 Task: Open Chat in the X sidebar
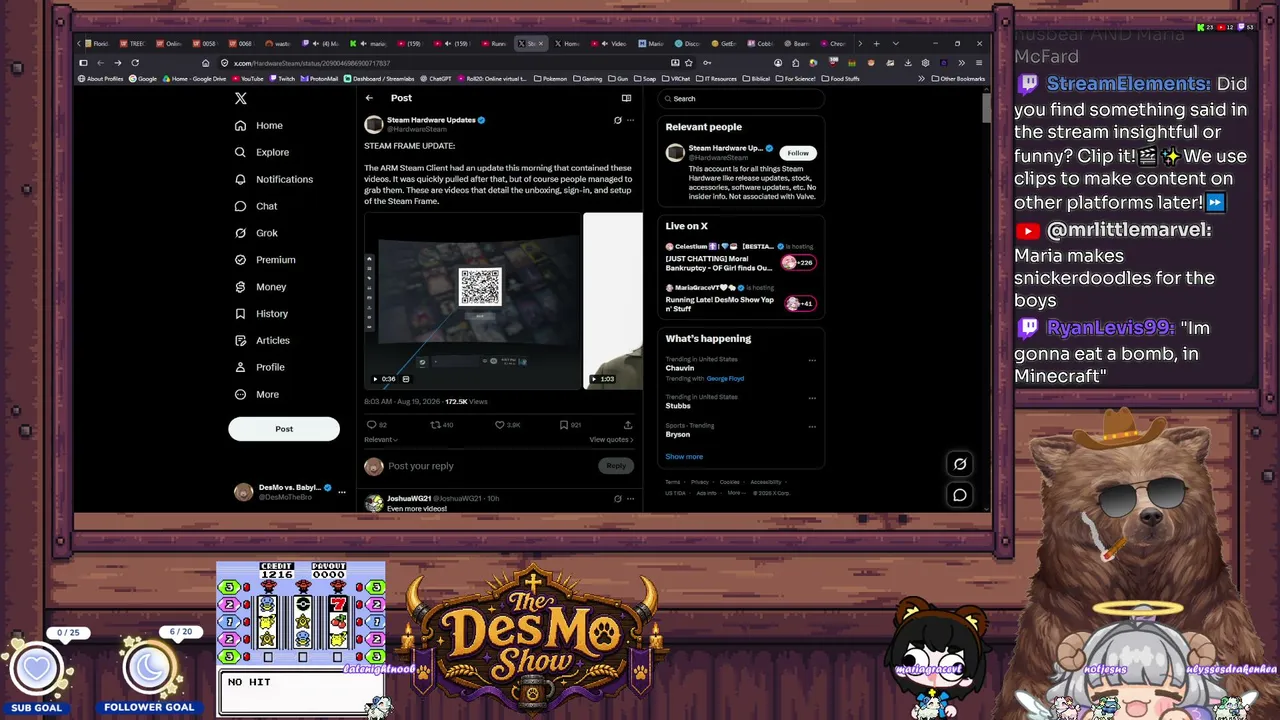256,206
